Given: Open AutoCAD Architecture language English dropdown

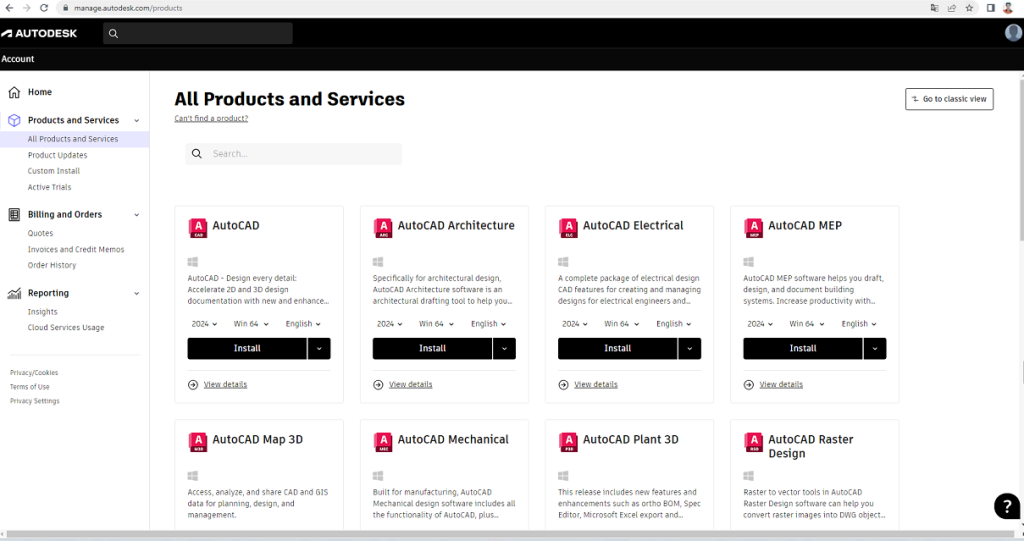Looking at the screenshot, I should [488, 324].
